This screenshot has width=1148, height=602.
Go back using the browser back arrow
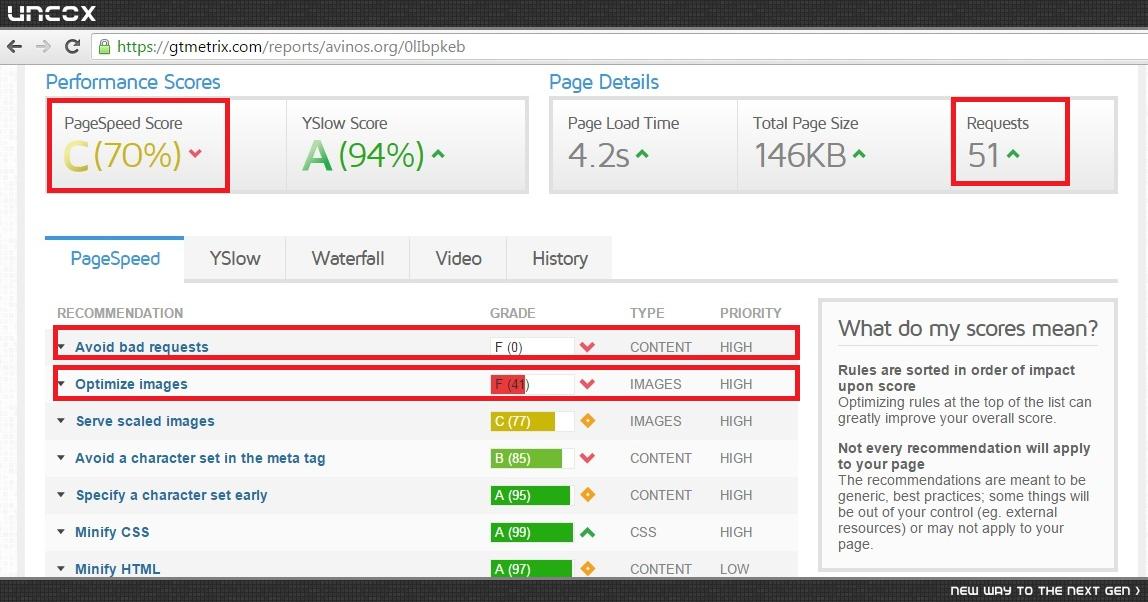pyautogui.click(x=14, y=47)
